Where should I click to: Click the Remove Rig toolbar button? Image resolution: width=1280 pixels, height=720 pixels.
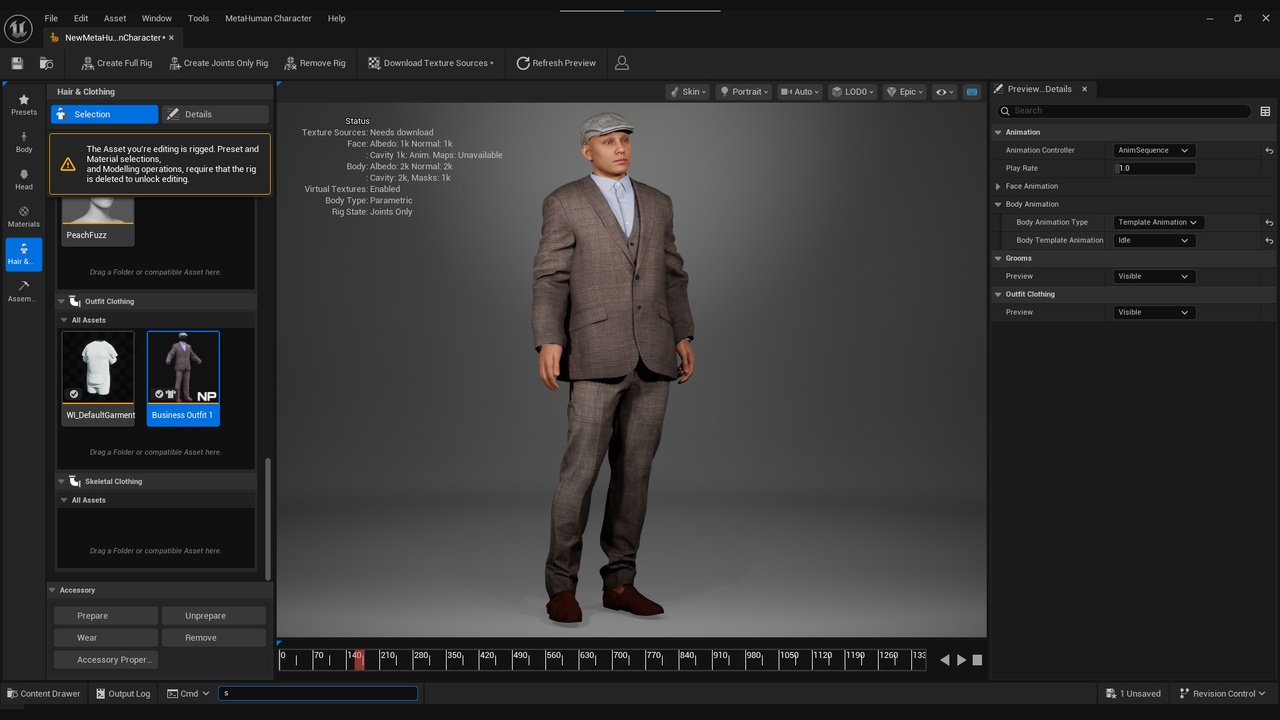pyautogui.click(x=314, y=63)
